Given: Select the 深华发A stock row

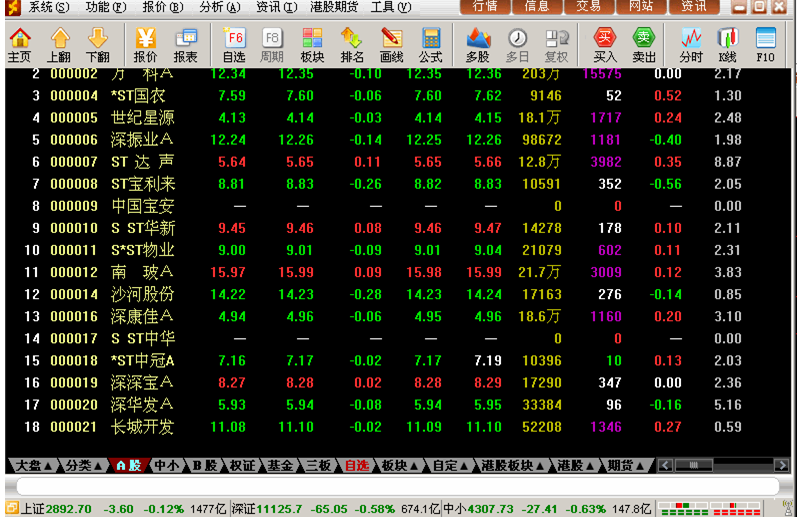Looking at the screenshot, I should pos(142,405).
